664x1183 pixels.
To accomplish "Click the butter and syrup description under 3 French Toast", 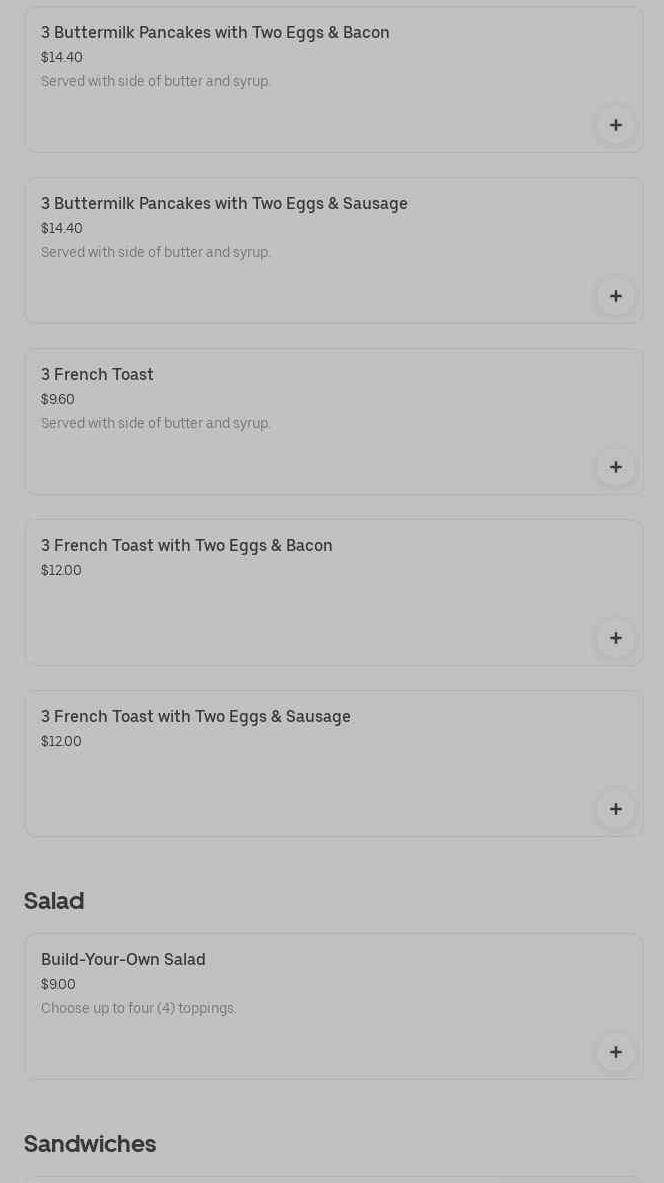I will 155,423.
